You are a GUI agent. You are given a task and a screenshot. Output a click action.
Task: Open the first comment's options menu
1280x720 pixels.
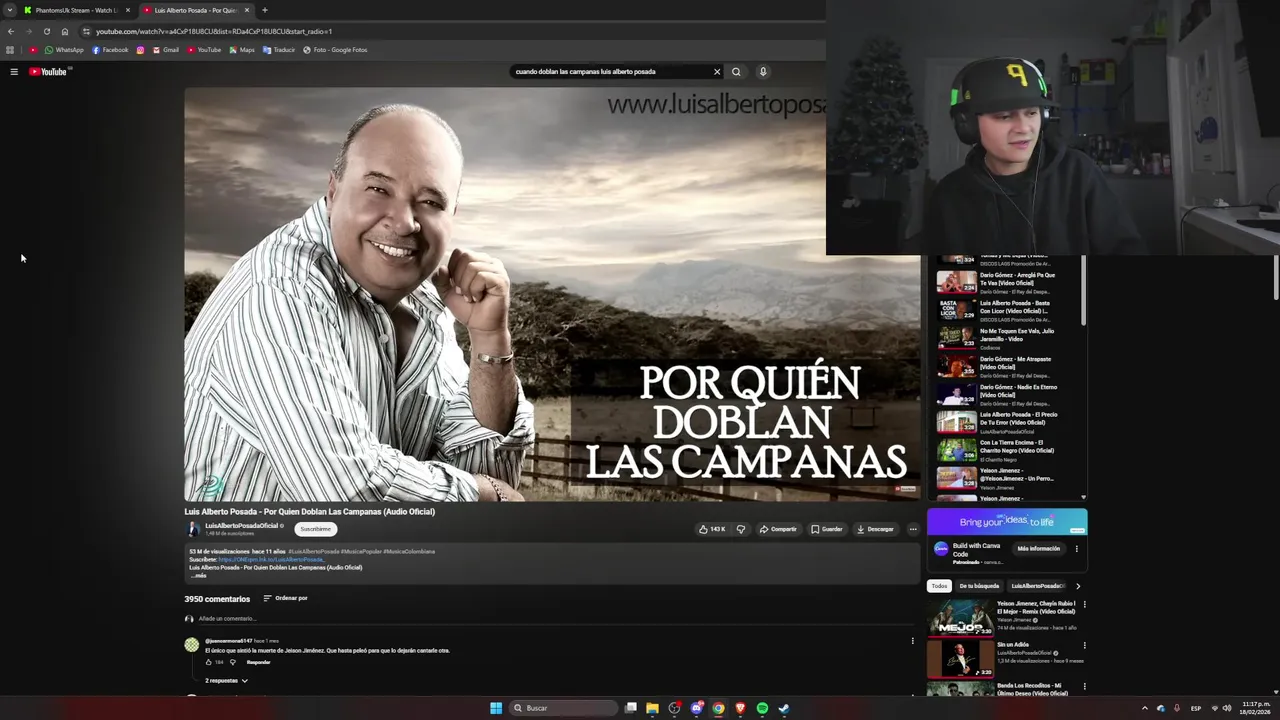click(x=912, y=641)
